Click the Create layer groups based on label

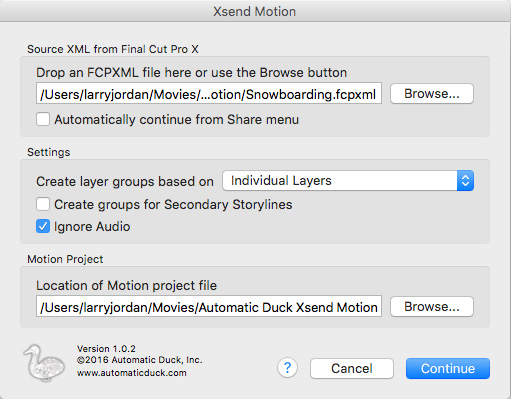click(125, 182)
